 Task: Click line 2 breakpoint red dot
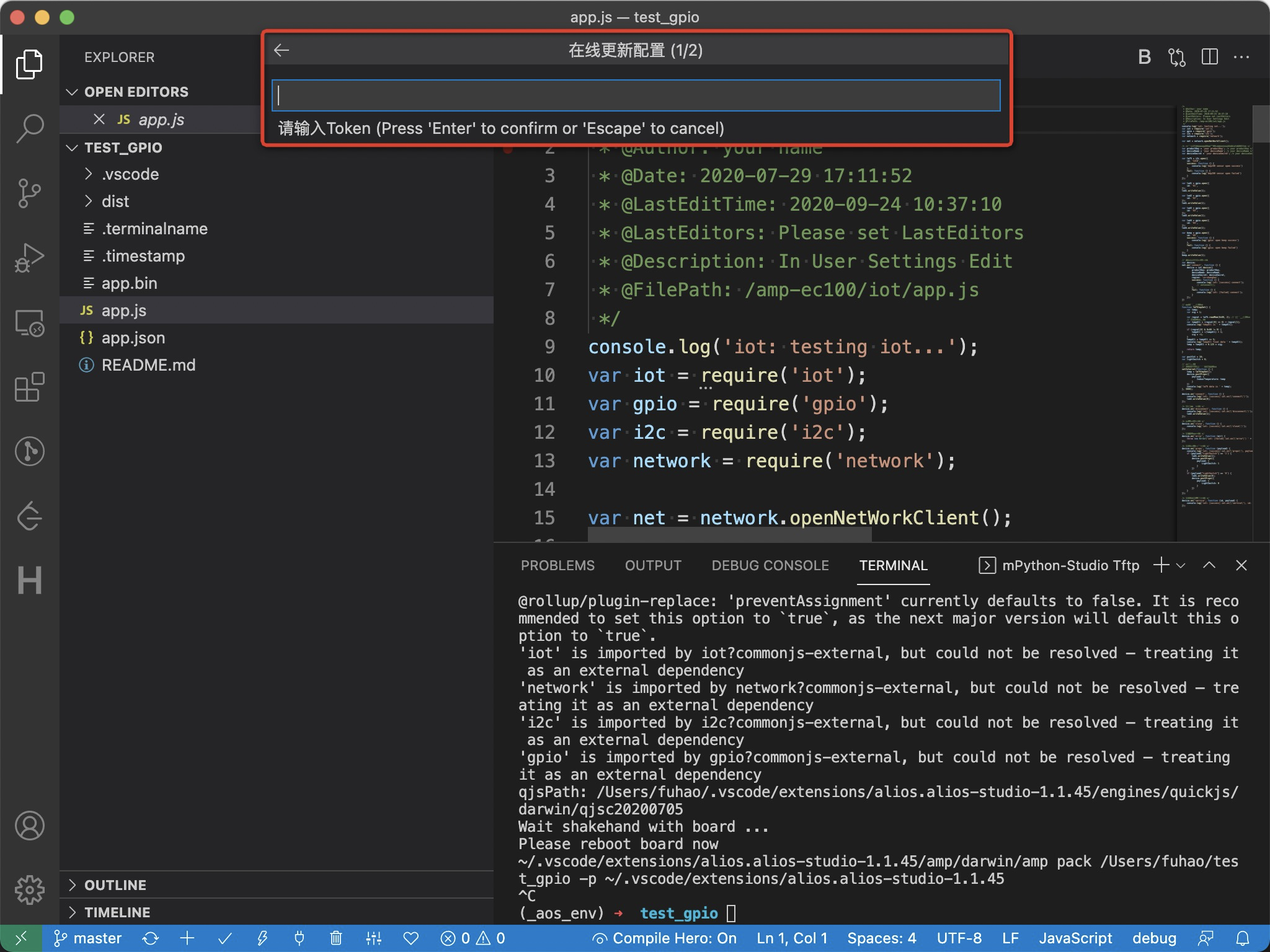coord(508,149)
